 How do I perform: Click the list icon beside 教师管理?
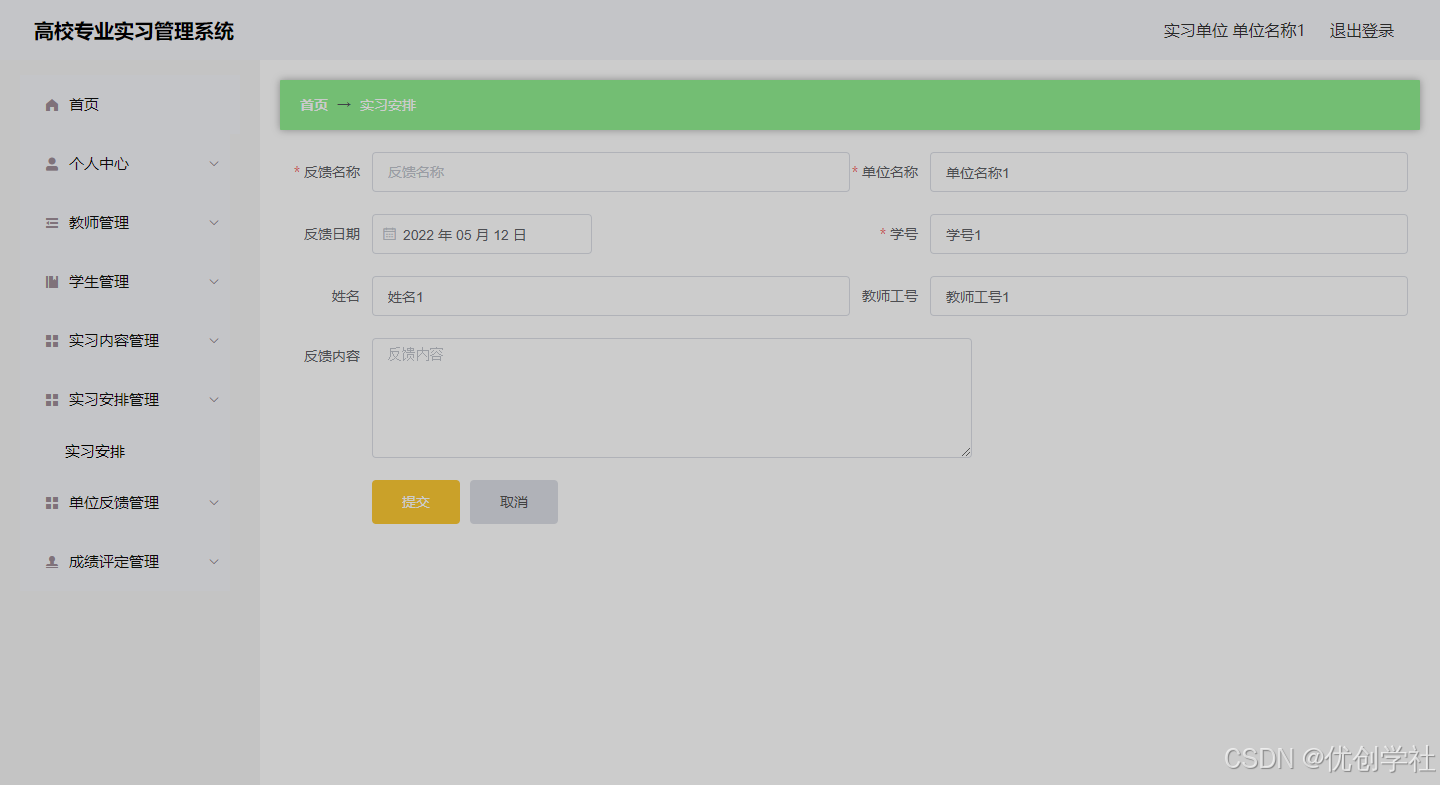[52, 223]
